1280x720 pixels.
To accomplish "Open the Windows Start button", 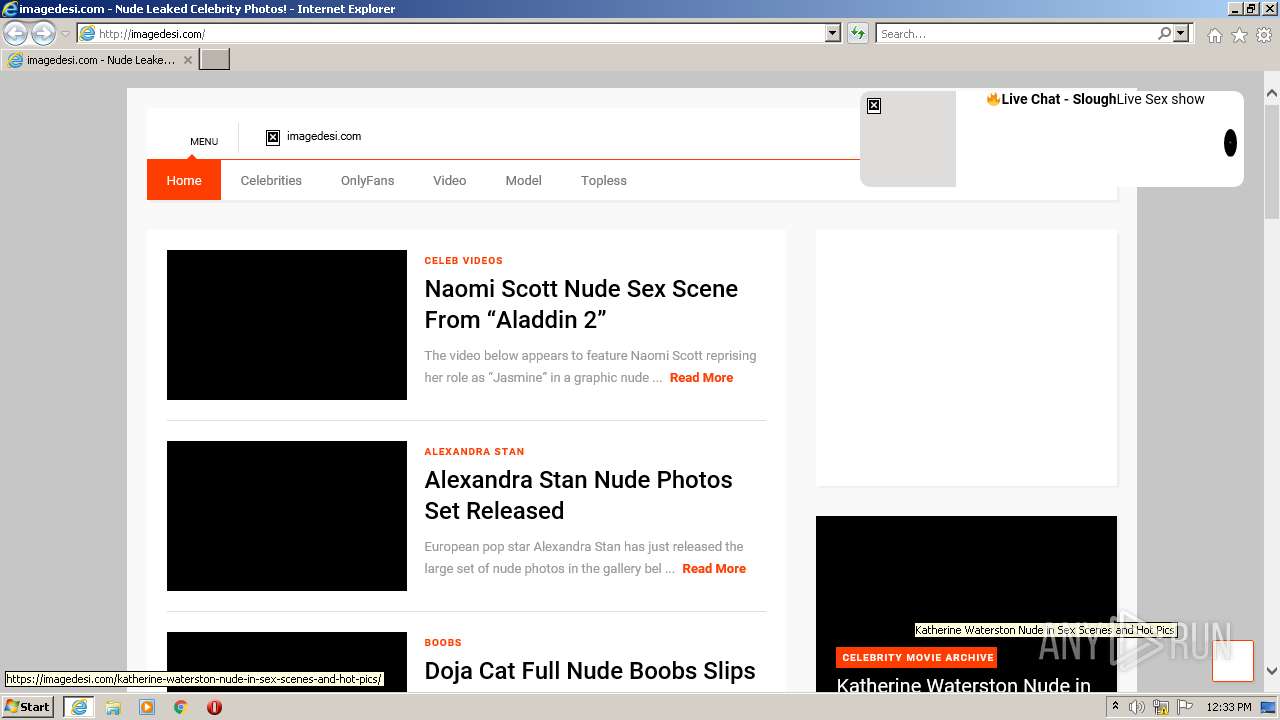I will (28, 707).
